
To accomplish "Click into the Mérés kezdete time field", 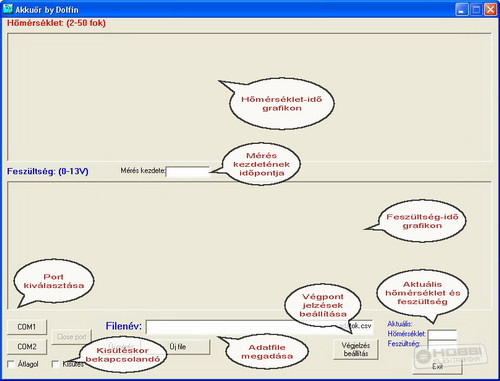I will [187, 172].
